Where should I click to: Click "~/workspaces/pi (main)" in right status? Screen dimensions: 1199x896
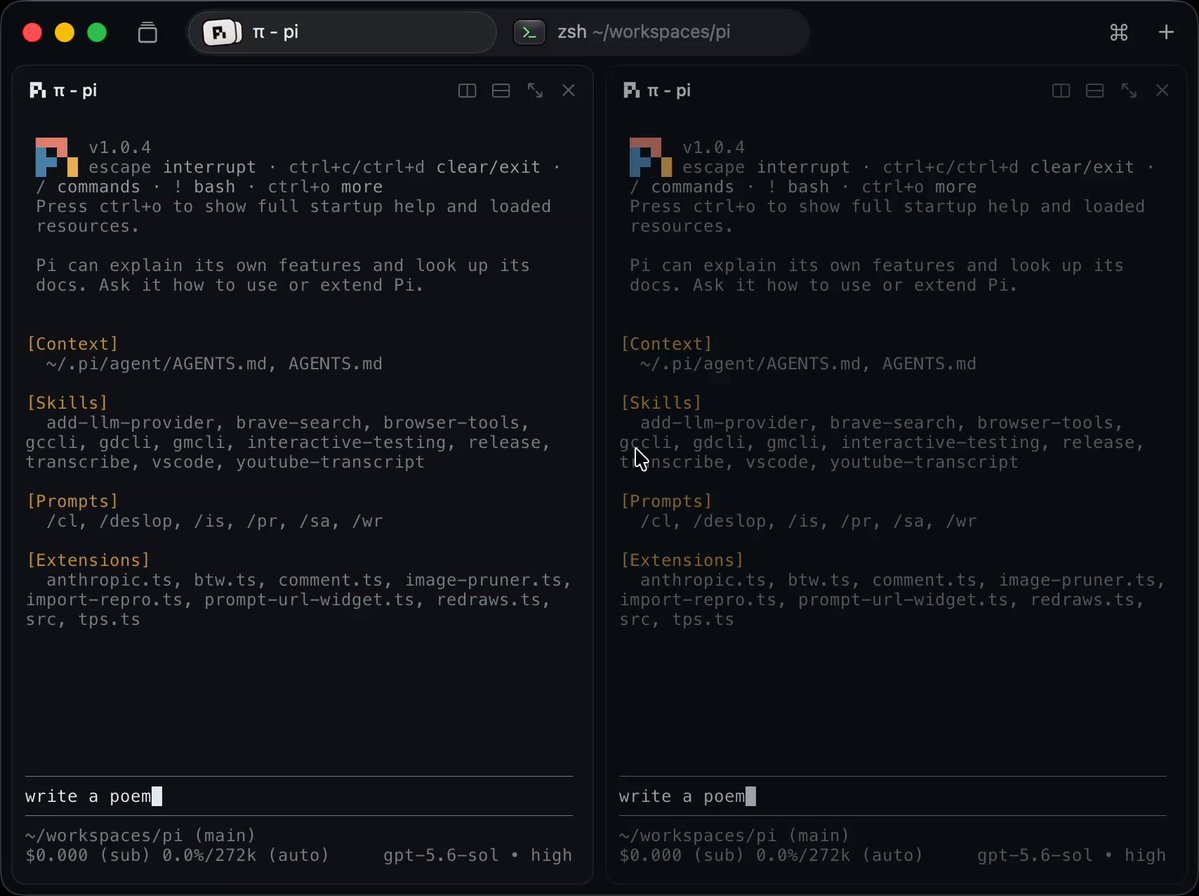[x=734, y=836]
